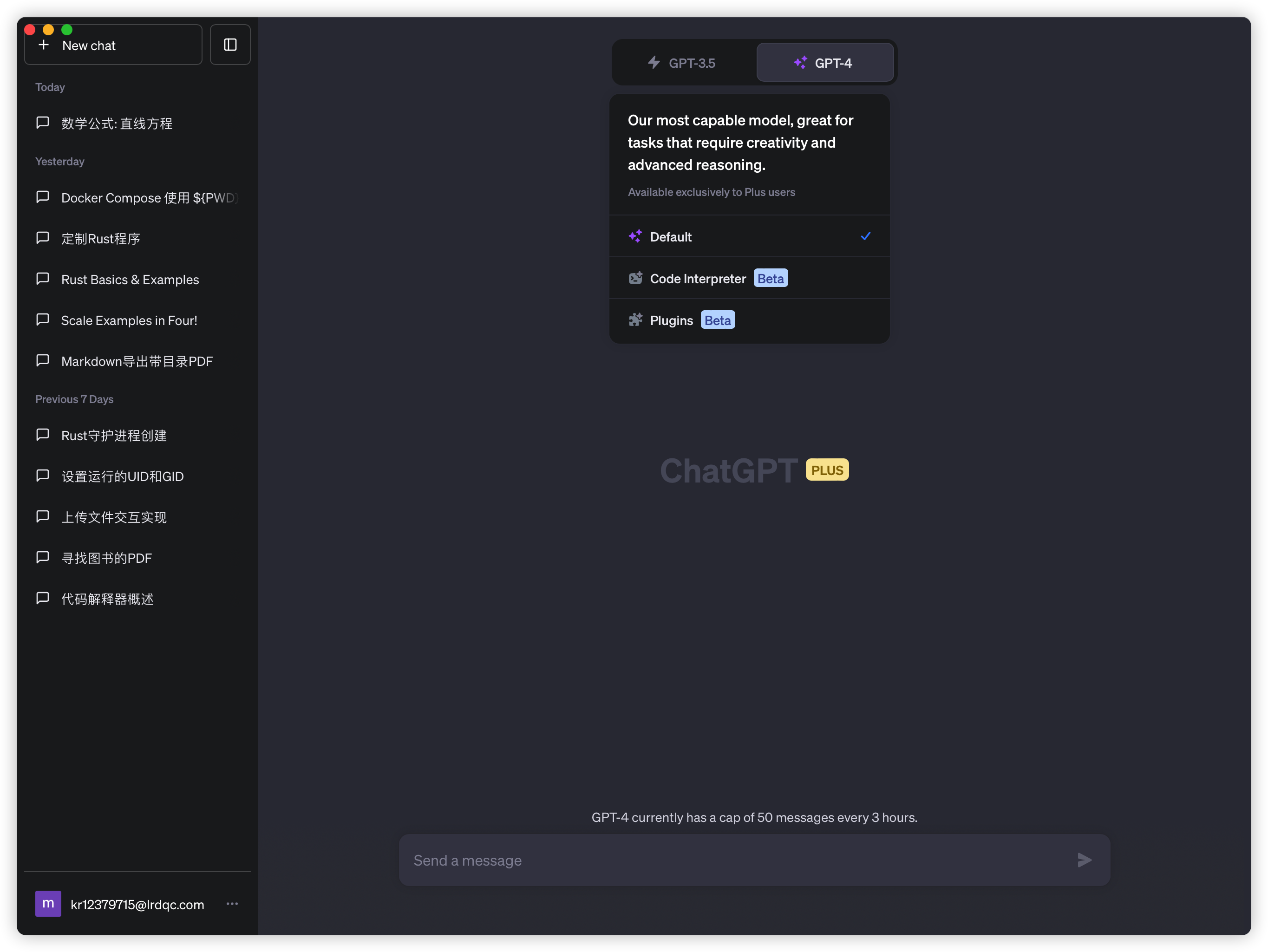Screen dimensions: 1268x952
Task: Choose the Default GPT-4 mode
Action: click(x=749, y=236)
